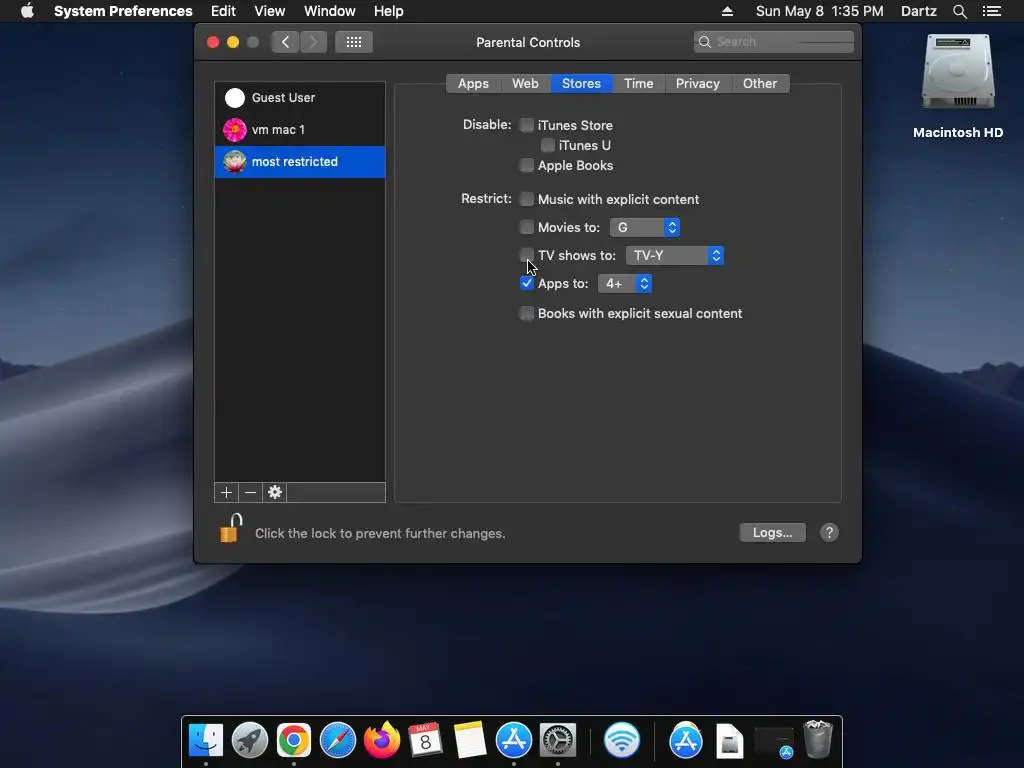Open Safari from the Dock

click(x=338, y=740)
